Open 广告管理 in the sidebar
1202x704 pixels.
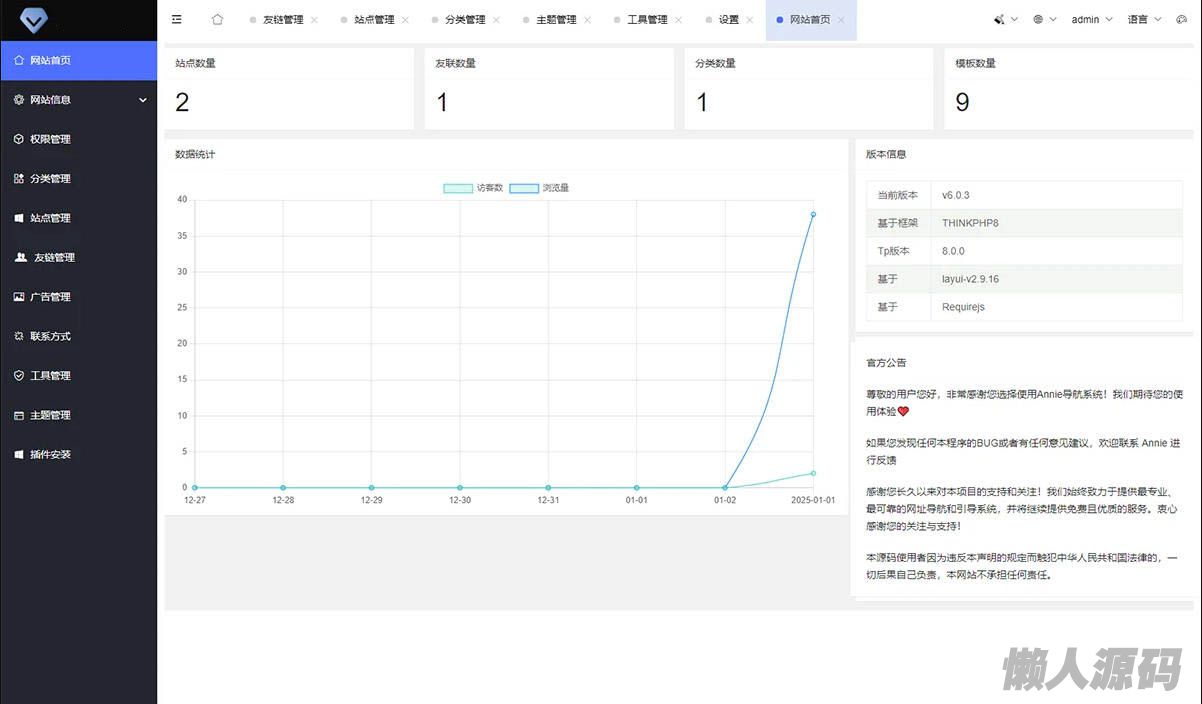point(50,297)
